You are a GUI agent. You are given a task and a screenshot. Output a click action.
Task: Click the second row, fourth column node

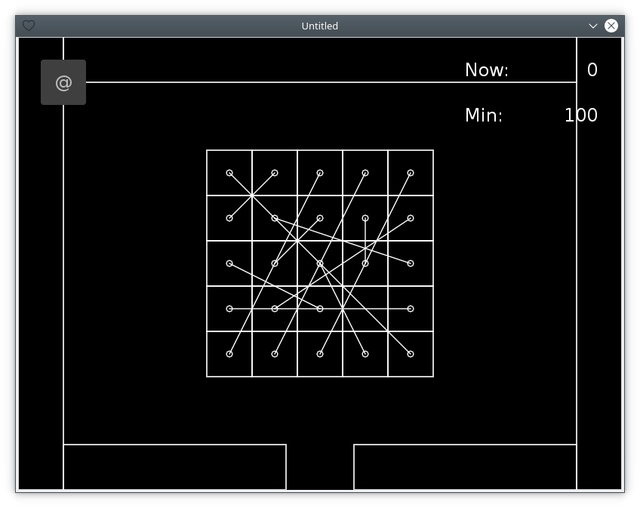click(365, 218)
